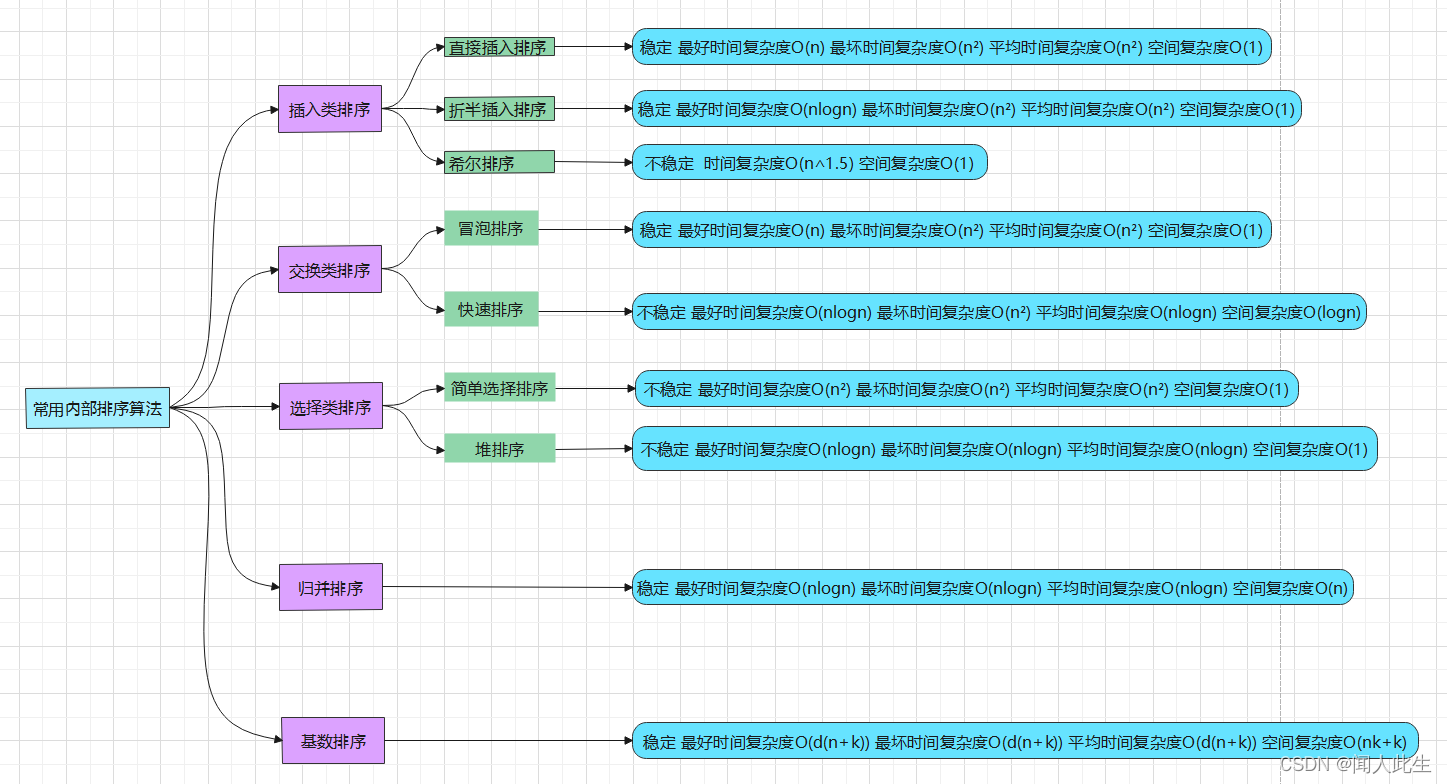This screenshot has width=1447, height=784.
Task: Select the 常用内部排序算法 root node
Action: point(98,408)
